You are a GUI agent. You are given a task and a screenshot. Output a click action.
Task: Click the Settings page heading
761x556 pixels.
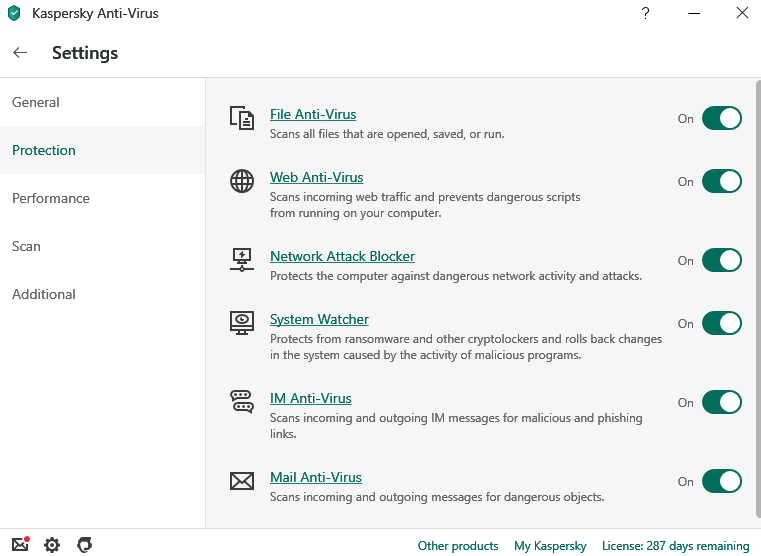tap(85, 53)
